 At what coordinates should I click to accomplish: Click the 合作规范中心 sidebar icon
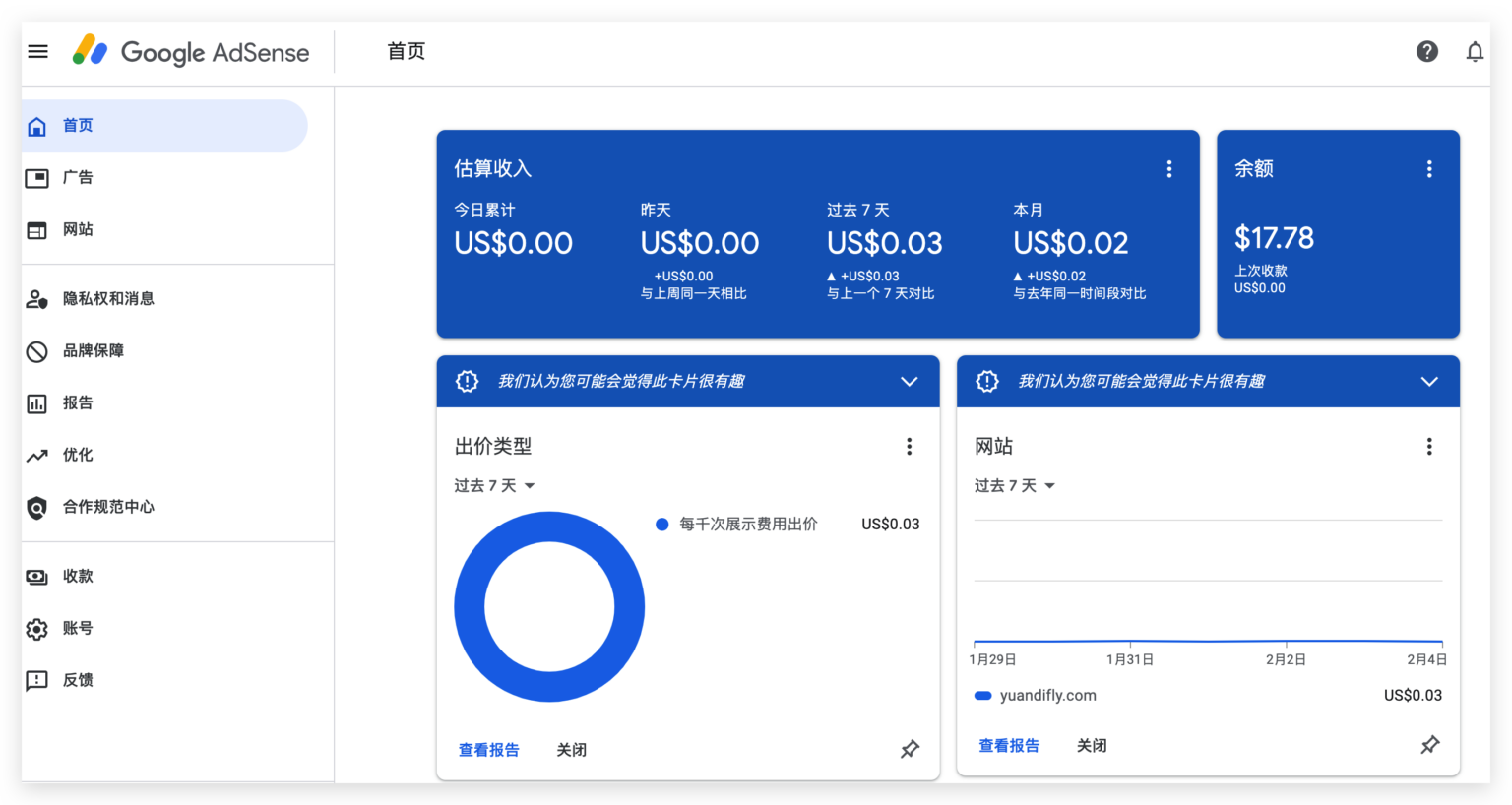(x=35, y=507)
